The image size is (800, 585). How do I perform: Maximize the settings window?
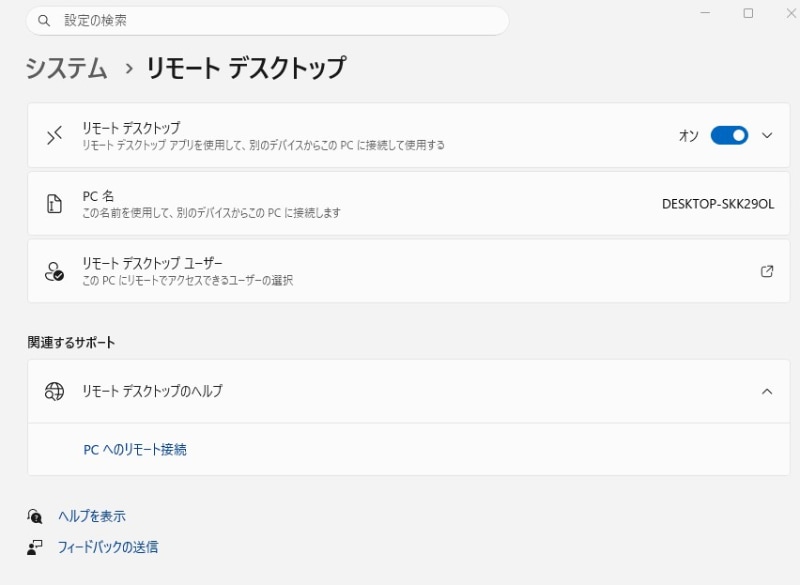(748, 13)
